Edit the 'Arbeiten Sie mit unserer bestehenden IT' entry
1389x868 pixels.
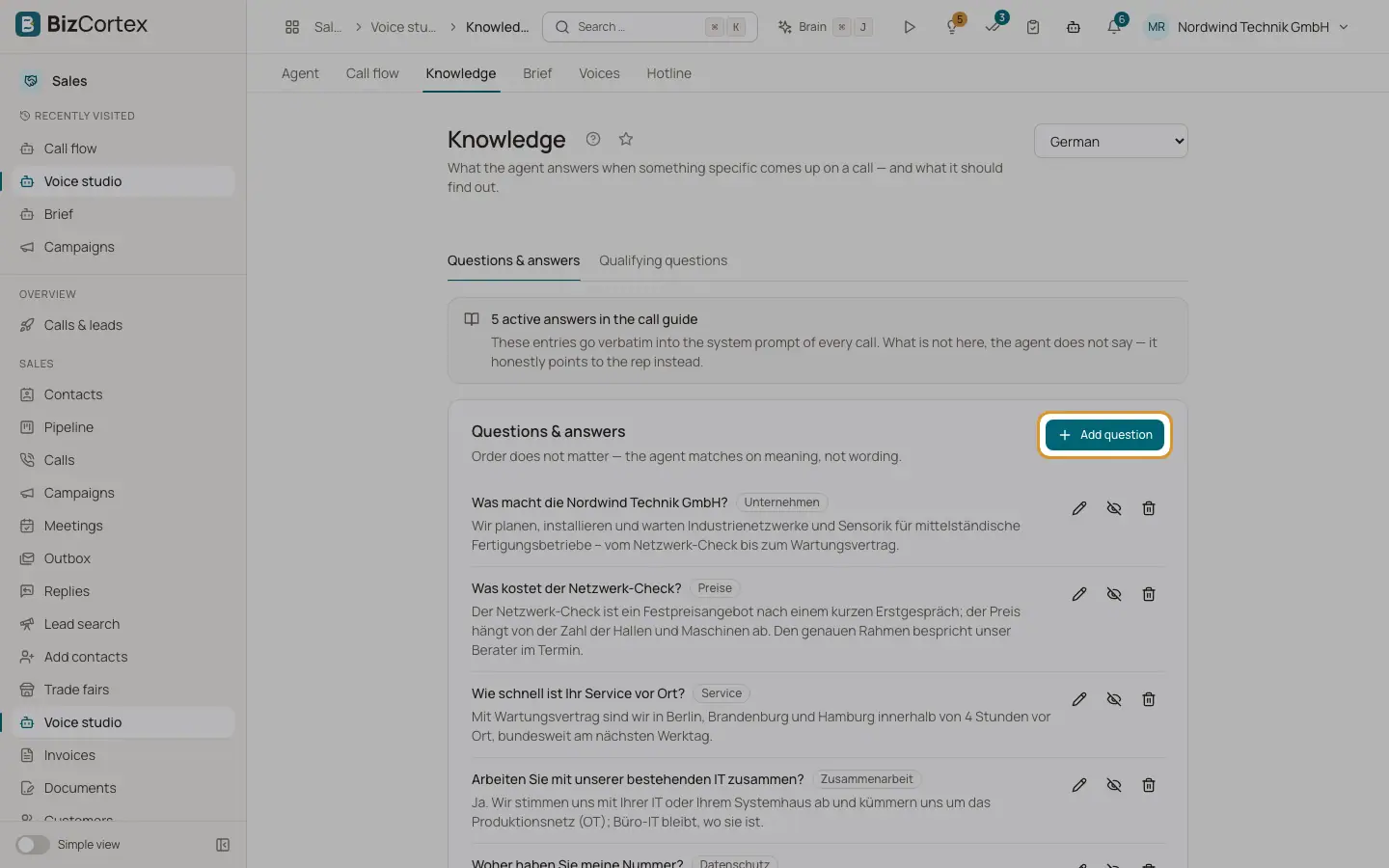[1079, 785]
